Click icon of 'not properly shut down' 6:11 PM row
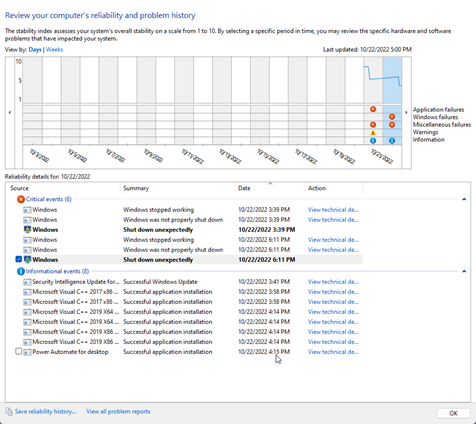 pyautogui.click(x=27, y=250)
